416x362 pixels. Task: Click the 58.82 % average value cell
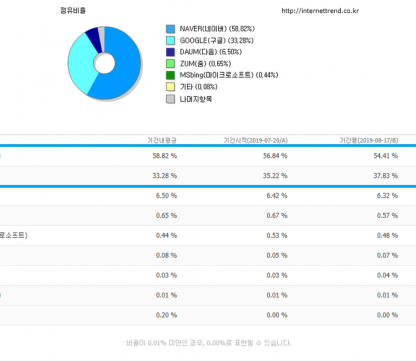click(x=165, y=156)
